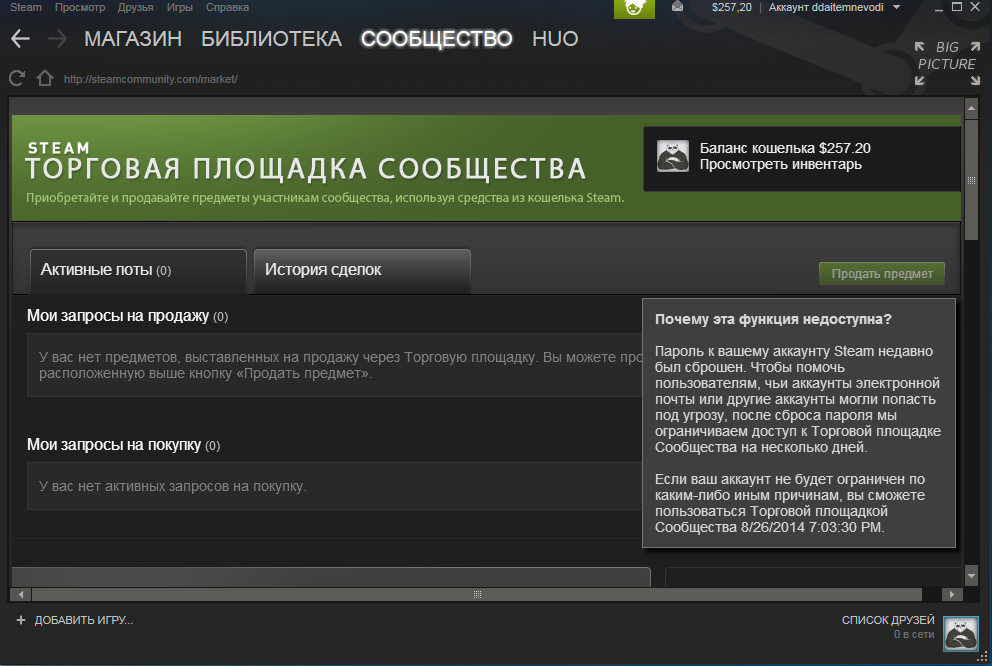Maximize the Steam window
The image size is (992, 666).
tap(957, 7)
